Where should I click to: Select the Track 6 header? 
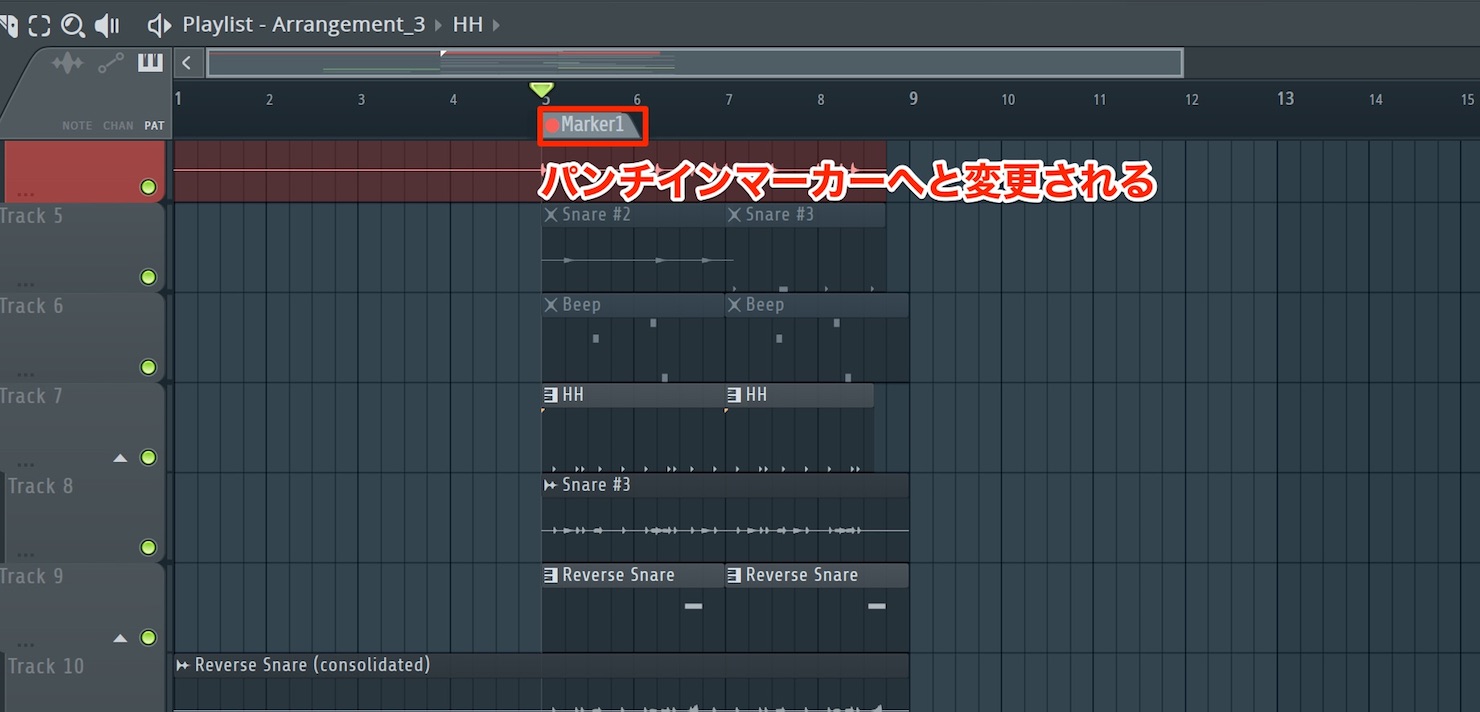(82, 337)
